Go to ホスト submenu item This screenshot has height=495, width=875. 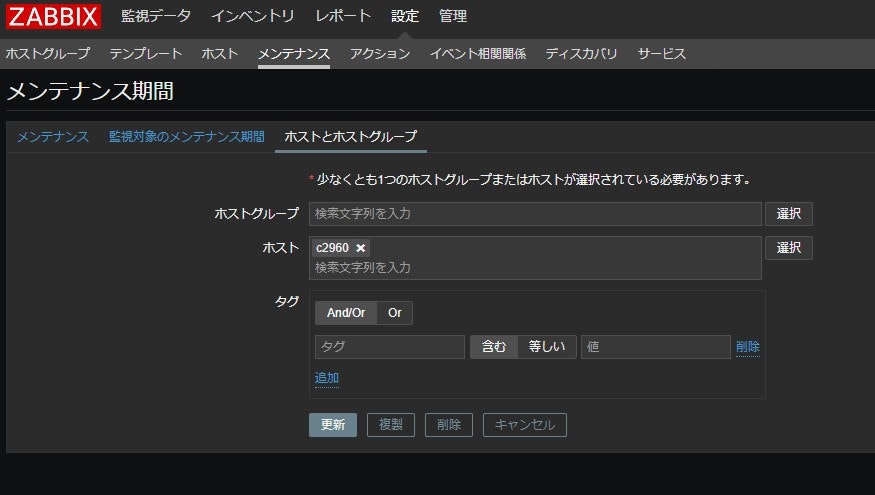[x=220, y=54]
